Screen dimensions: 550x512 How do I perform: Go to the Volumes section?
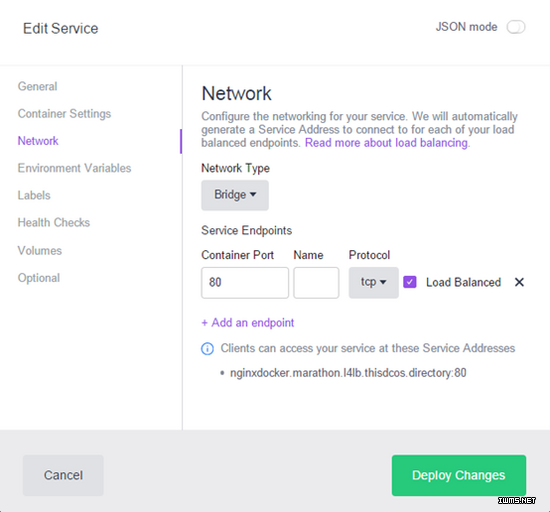(x=40, y=251)
